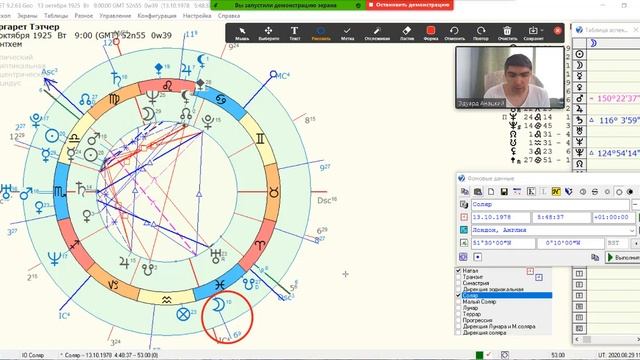Toggle the Прогрессия checkbox
Viewport: 640px width, 360px height.
[x=458, y=320]
